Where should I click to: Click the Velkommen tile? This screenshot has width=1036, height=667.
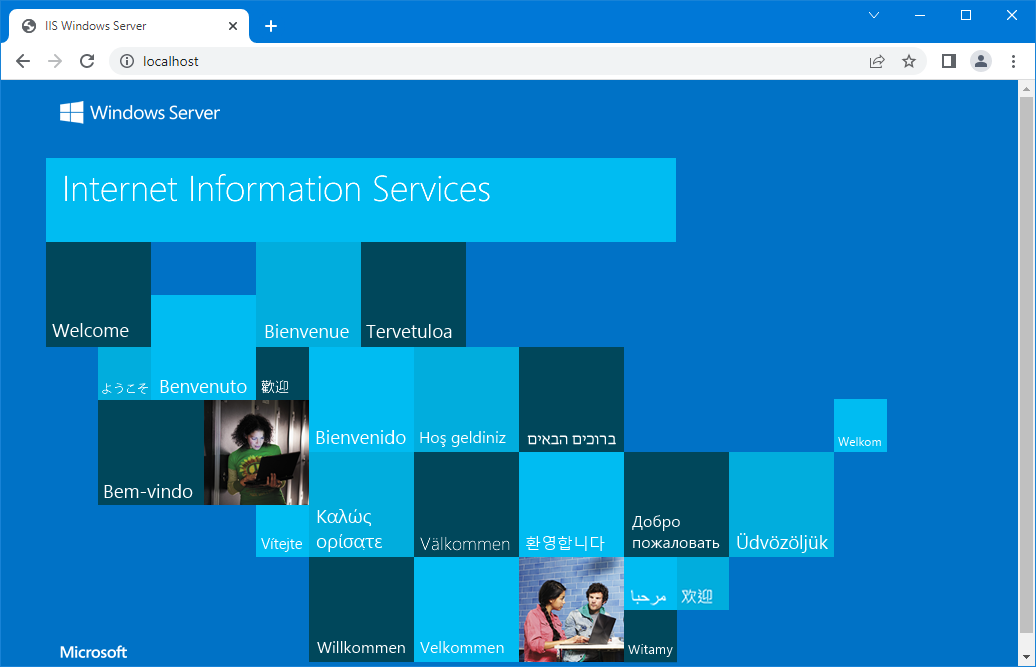coord(466,610)
